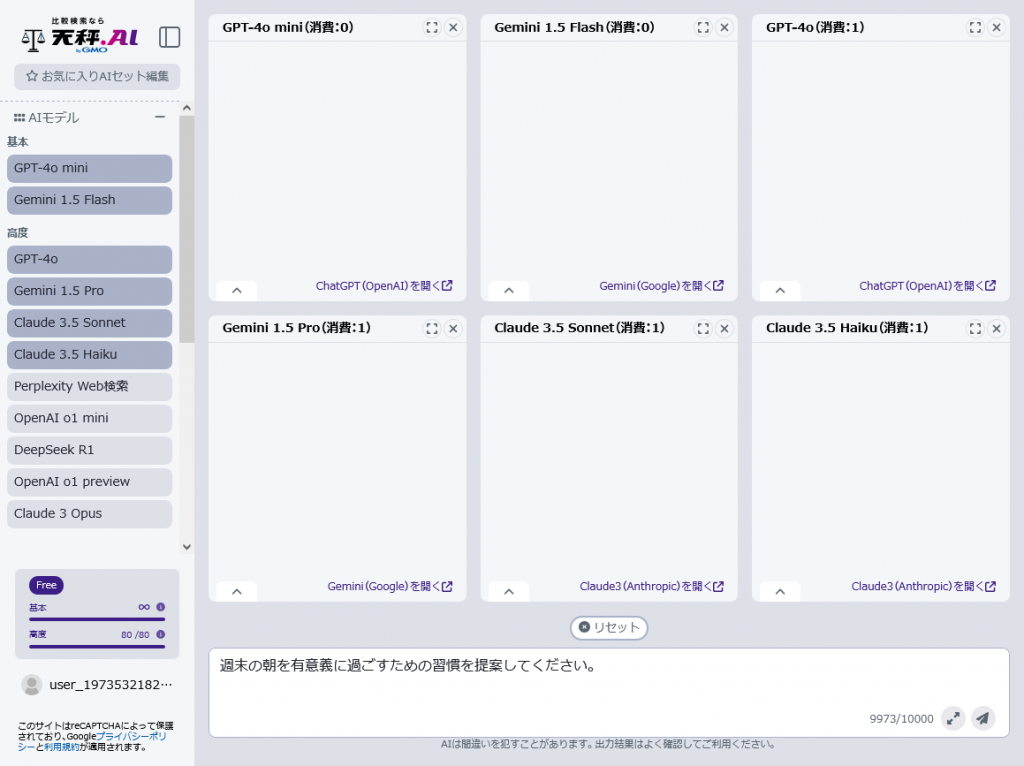The width and height of the screenshot is (1024, 766).
Task: Collapse the sidebar using the panel icon
Action: pos(170,36)
